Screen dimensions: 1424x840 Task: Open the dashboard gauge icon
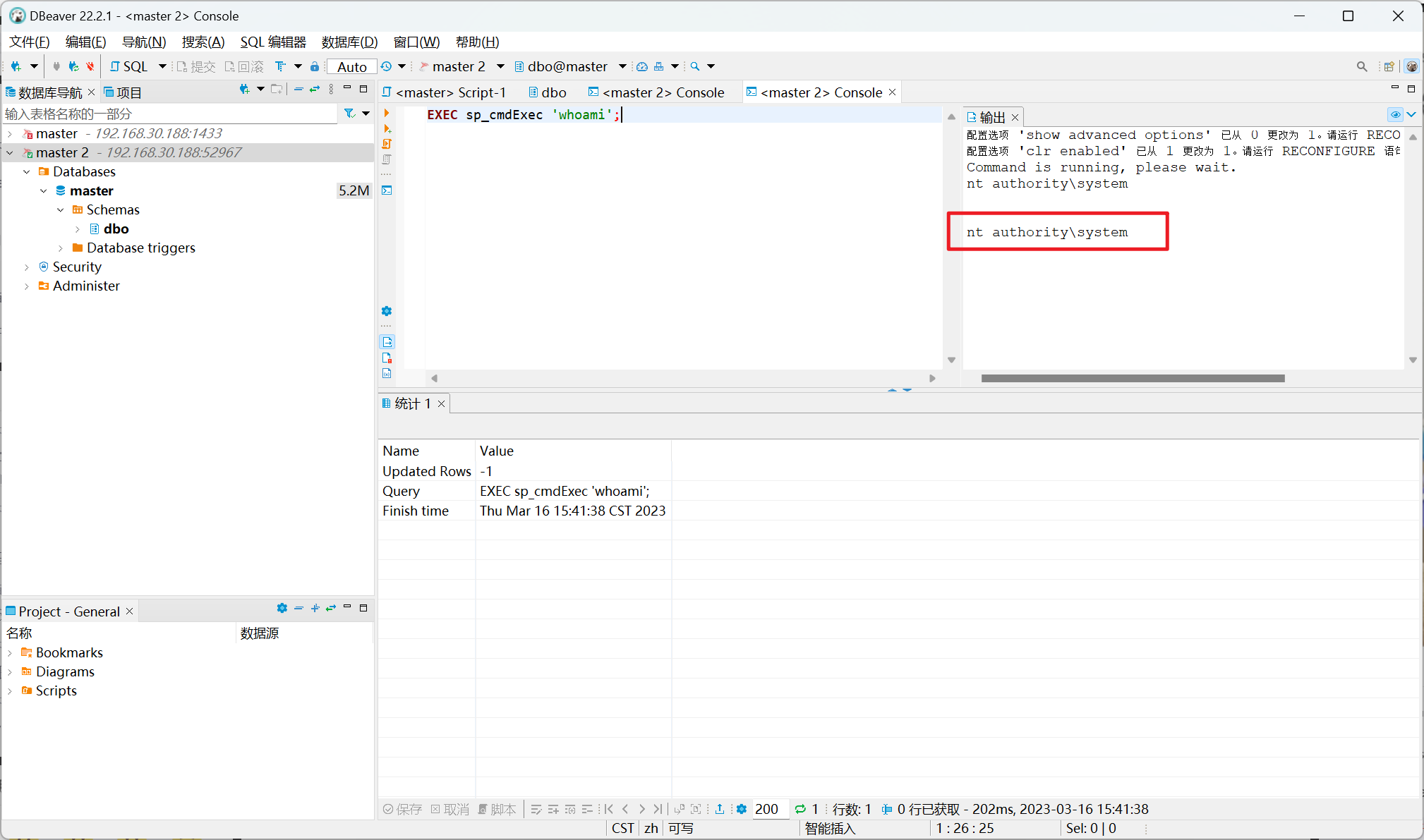click(x=642, y=66)
